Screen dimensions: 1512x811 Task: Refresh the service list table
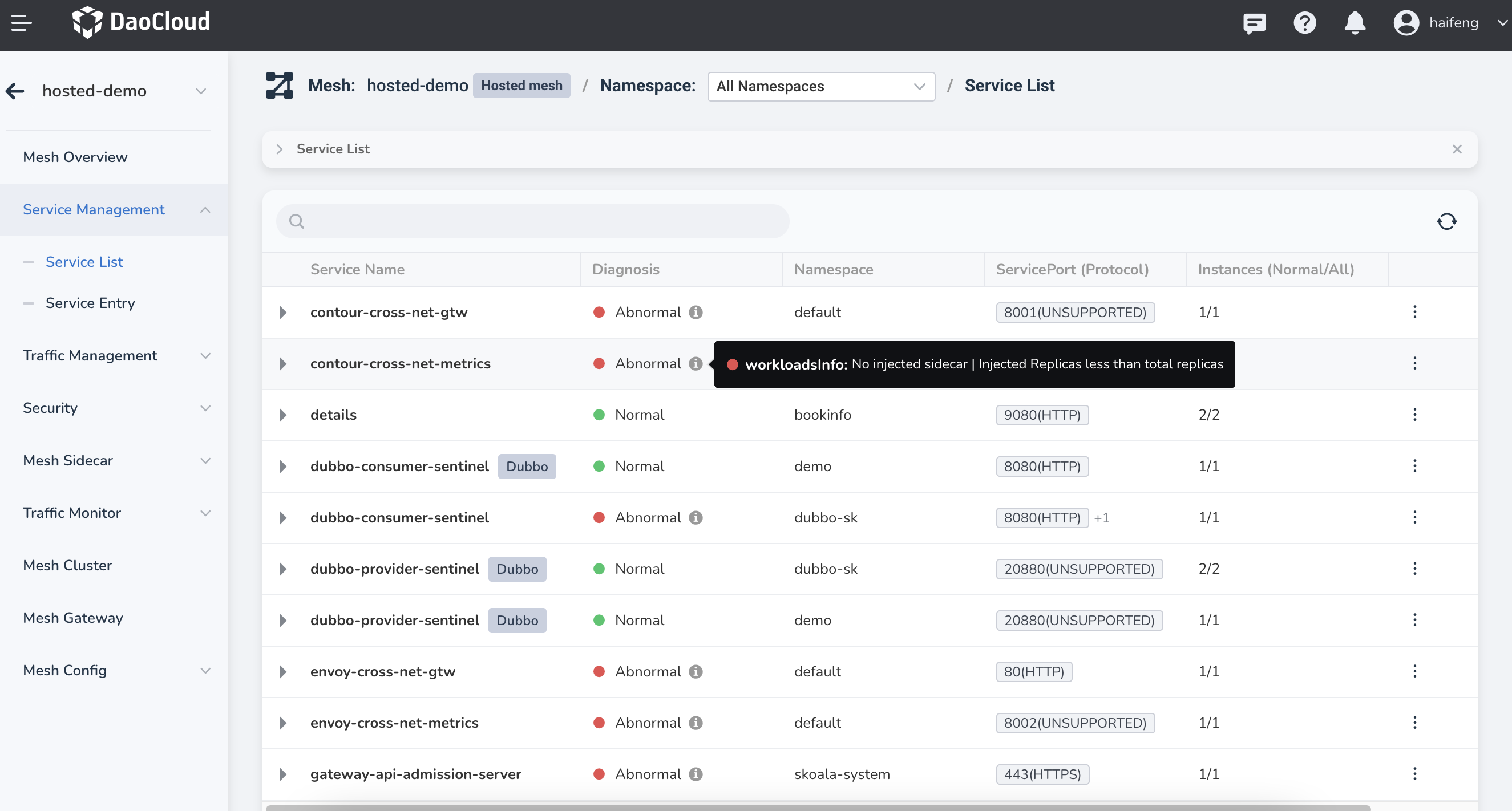(1446, 221)
